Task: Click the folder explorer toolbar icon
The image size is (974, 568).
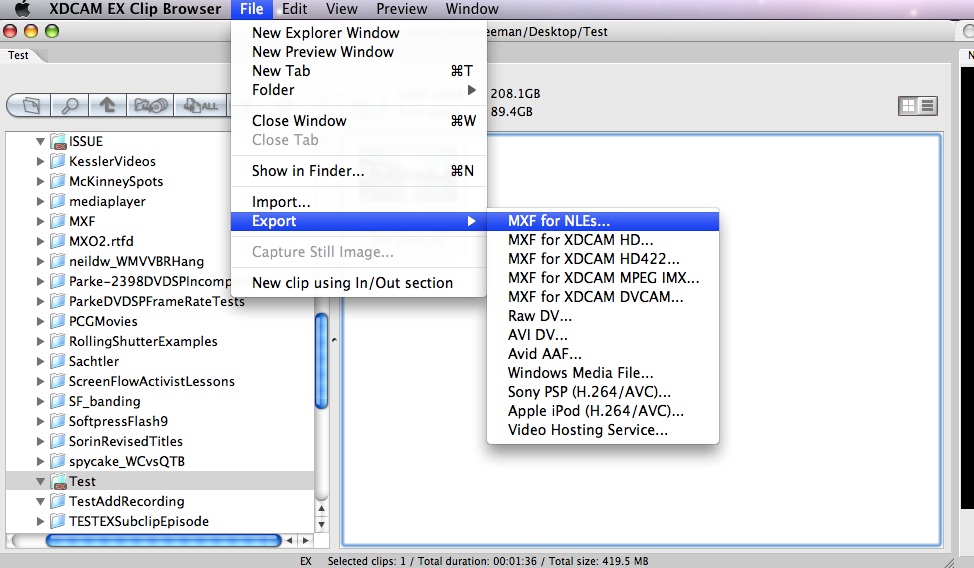Action: click(31, 106)
